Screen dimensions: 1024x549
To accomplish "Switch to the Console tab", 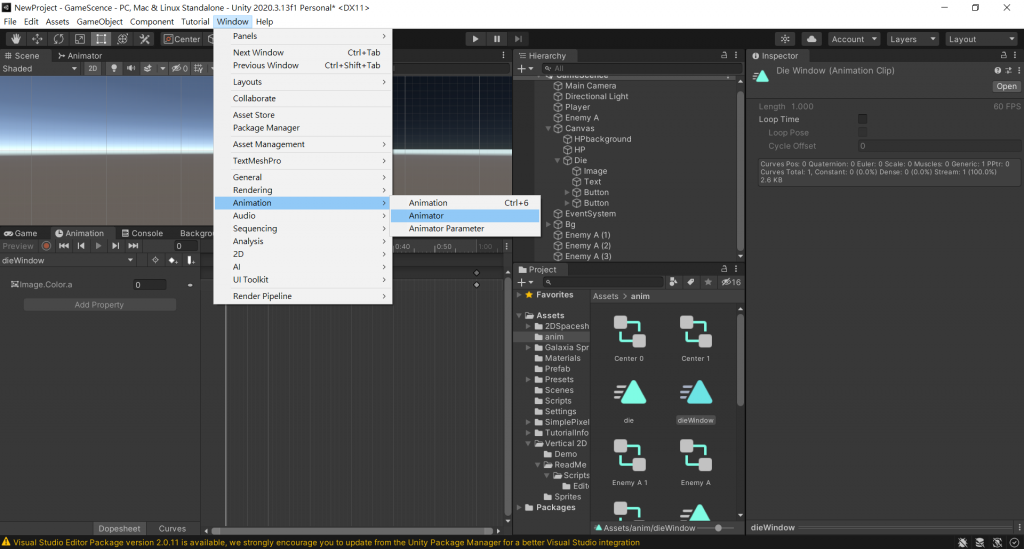I will click(142, 233).
